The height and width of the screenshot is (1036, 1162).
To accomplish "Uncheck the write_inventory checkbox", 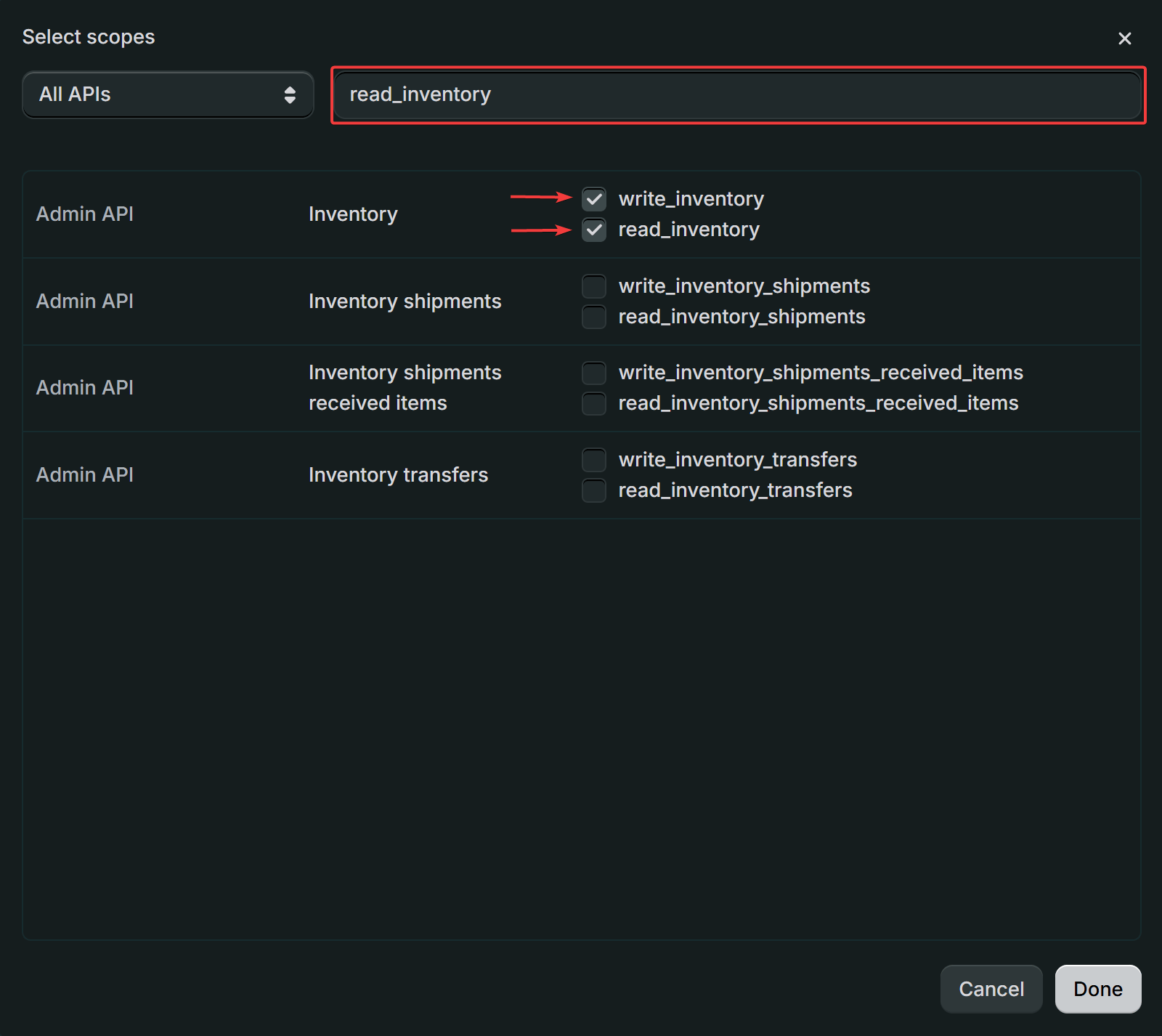I will click(x=594, y=199).
